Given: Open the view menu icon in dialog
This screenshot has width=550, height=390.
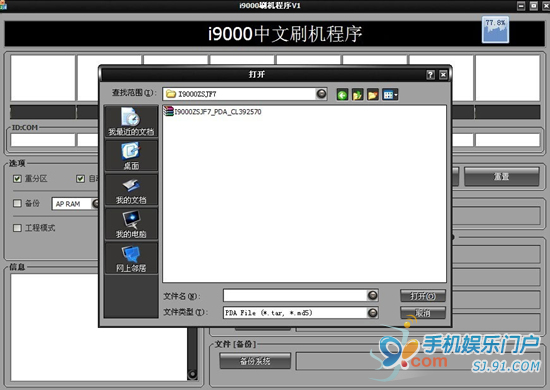Looking at the screenshot, I should [x=390, y=95].
